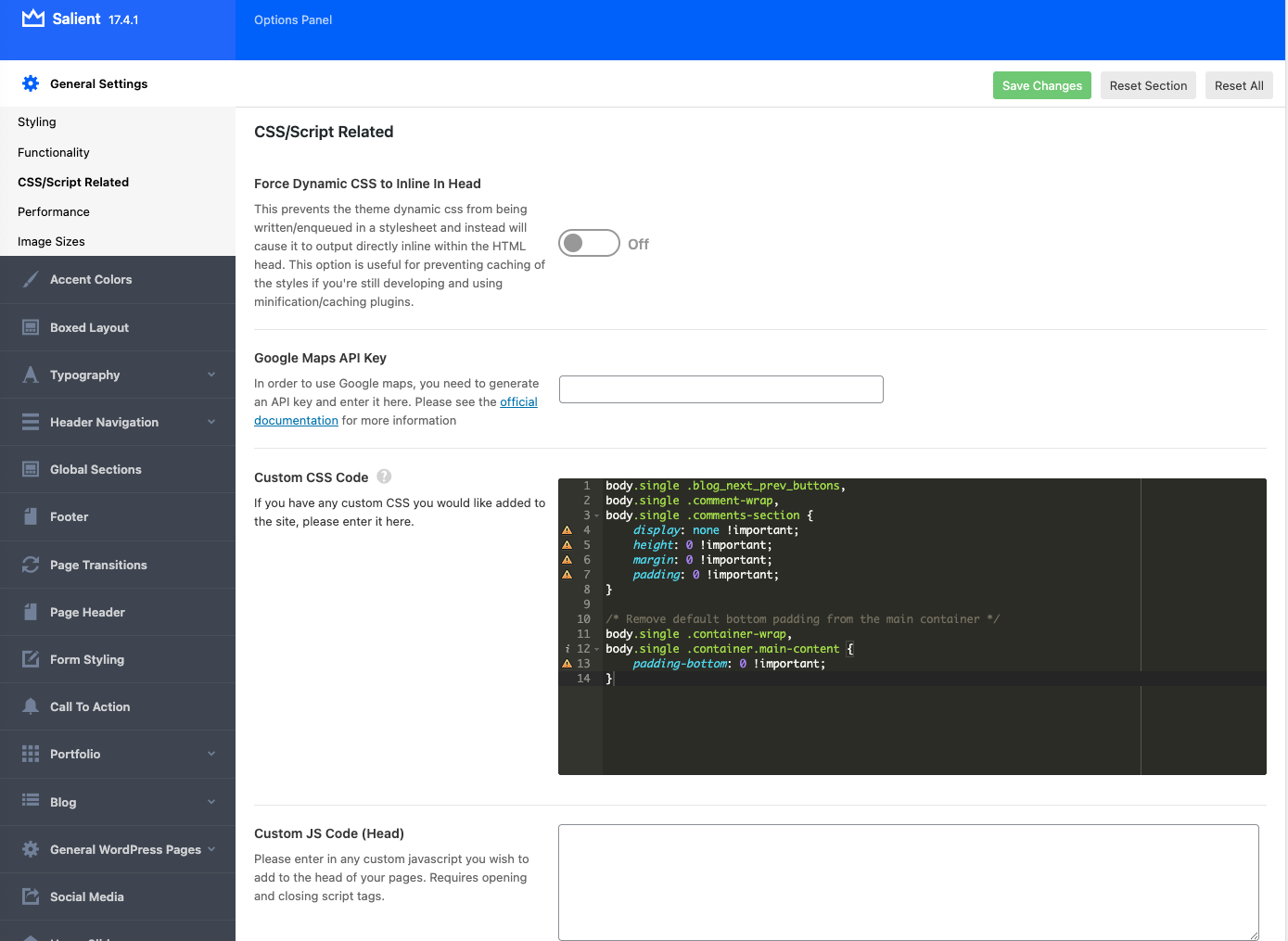
Task: Expand the Typography menu chevron
Action: tap(211, 375)
